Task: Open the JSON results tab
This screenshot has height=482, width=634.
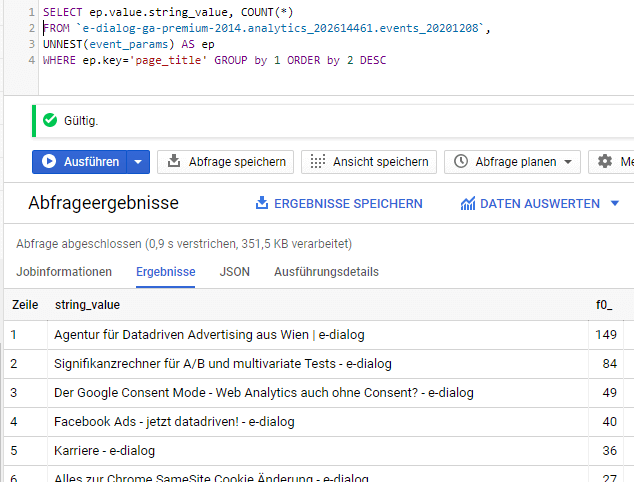Action: [235, 272]
